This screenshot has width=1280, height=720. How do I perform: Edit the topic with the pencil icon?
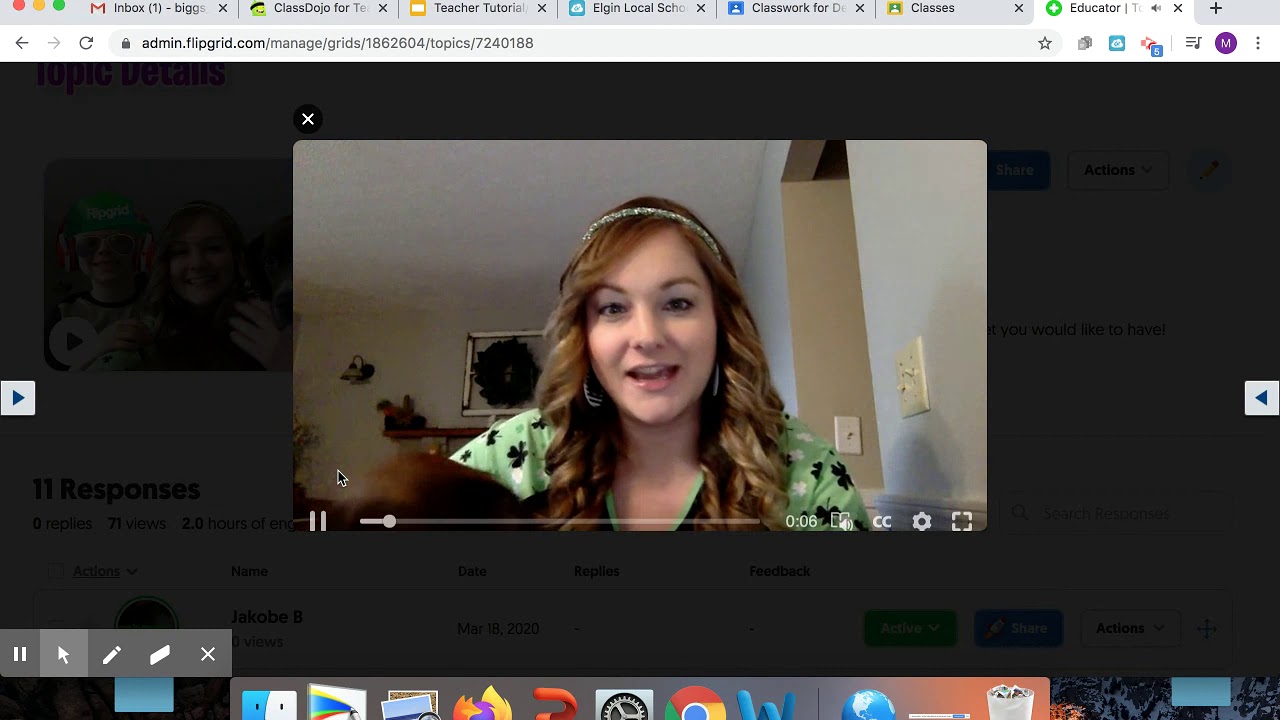pos(1209,170)
